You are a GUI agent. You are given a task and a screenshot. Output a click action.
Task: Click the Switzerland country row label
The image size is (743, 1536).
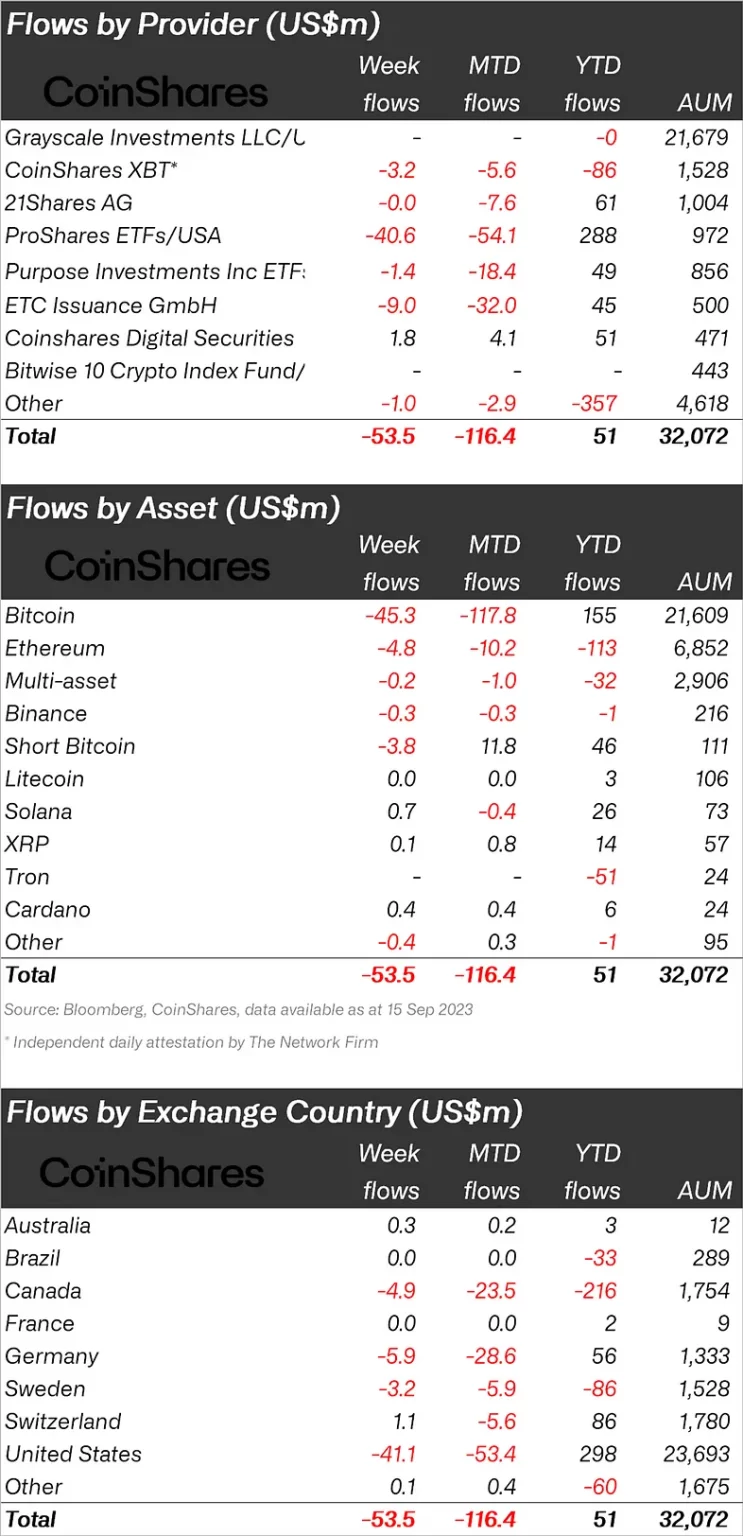[x=63, y=1422]
